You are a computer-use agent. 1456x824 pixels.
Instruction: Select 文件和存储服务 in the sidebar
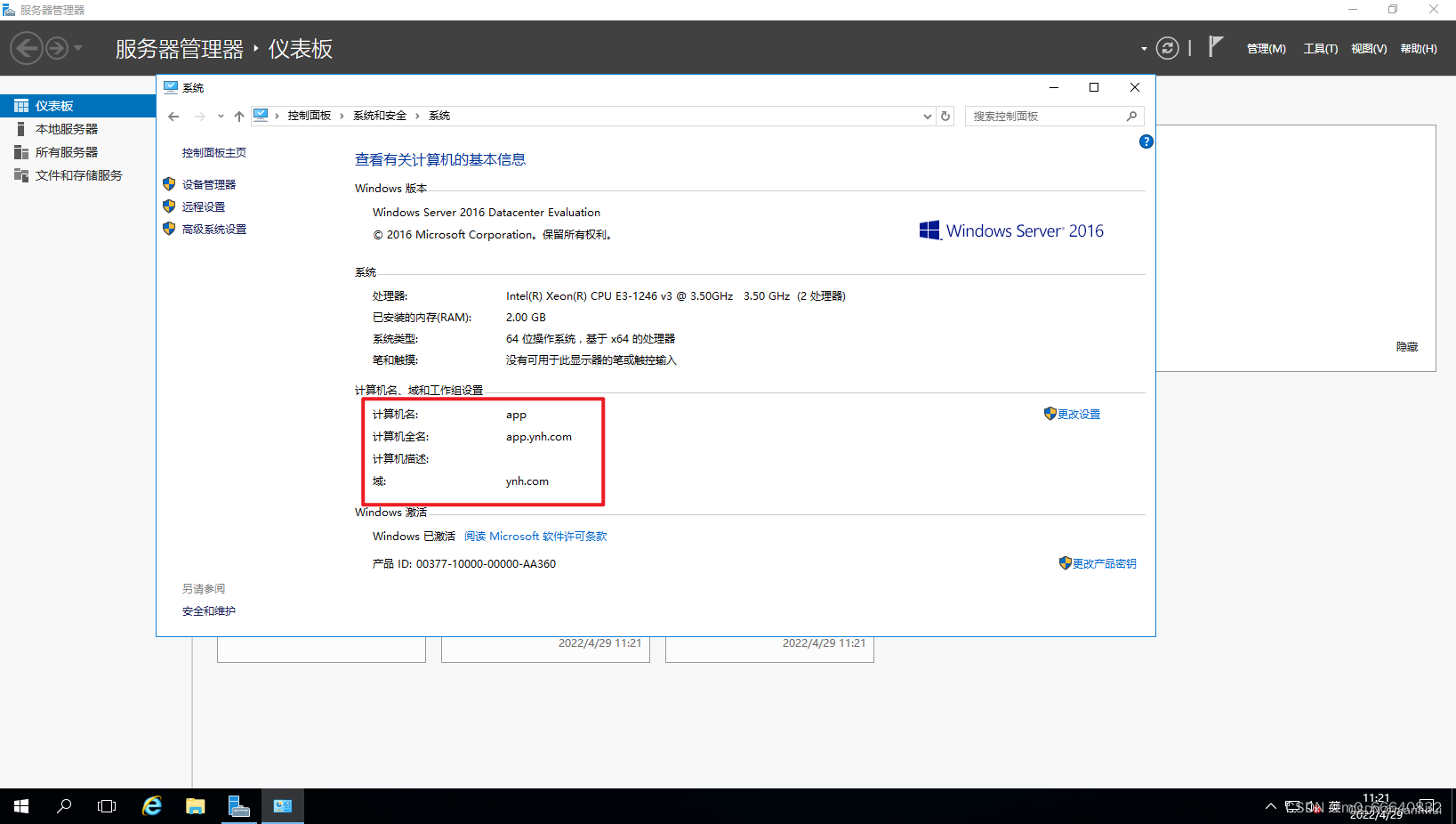pos(78,175)
